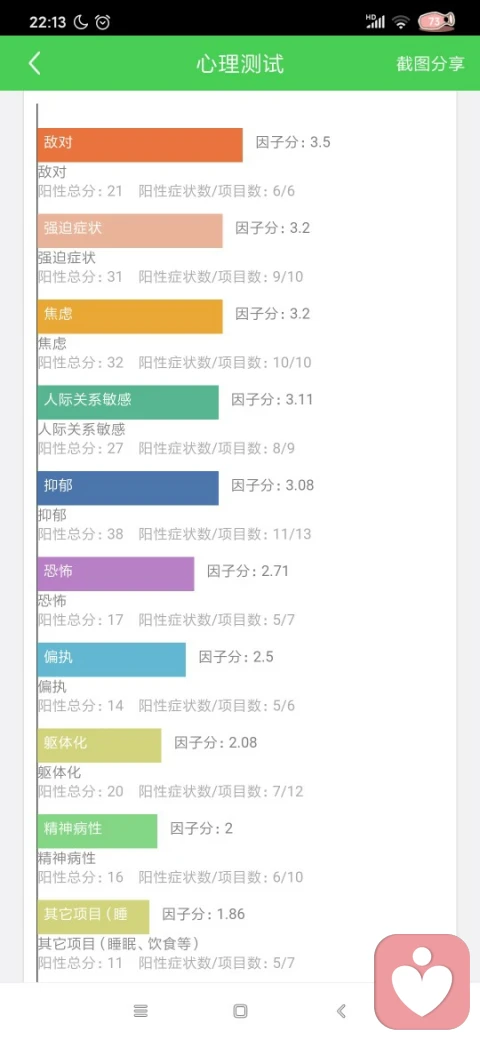Screen dimensions: 480x1040
Task: Tap 截图分享 to share screenshot
Action: tap(430, 64)
